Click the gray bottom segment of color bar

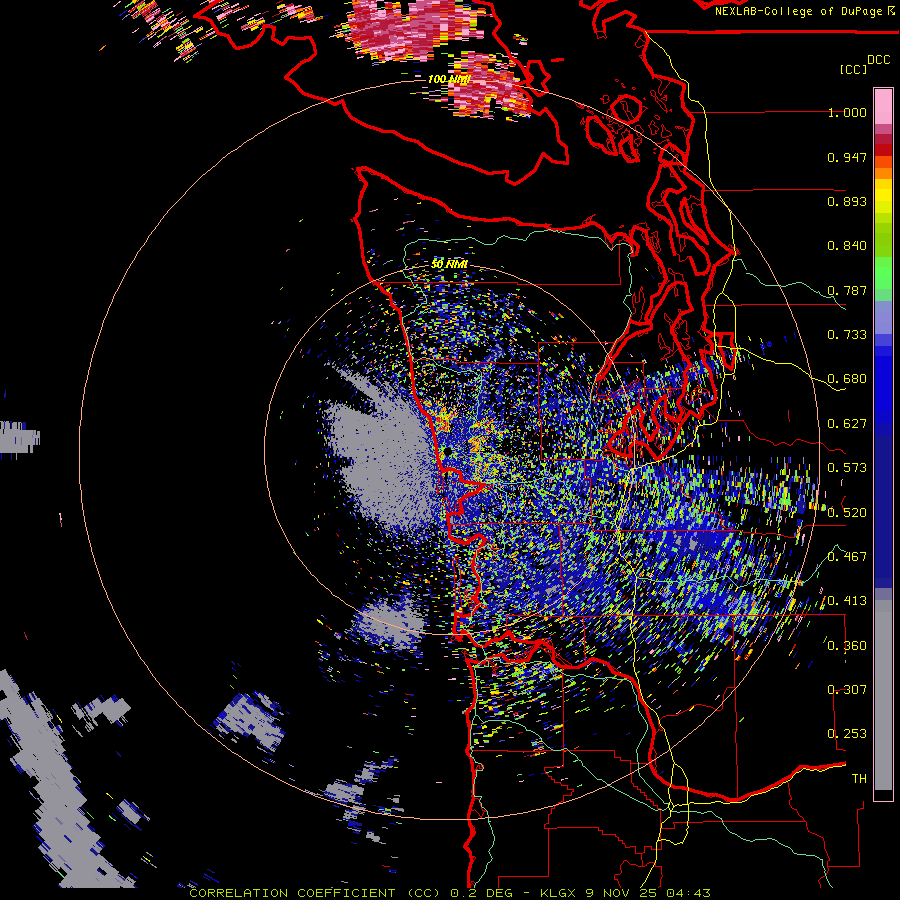coord(883,695)
